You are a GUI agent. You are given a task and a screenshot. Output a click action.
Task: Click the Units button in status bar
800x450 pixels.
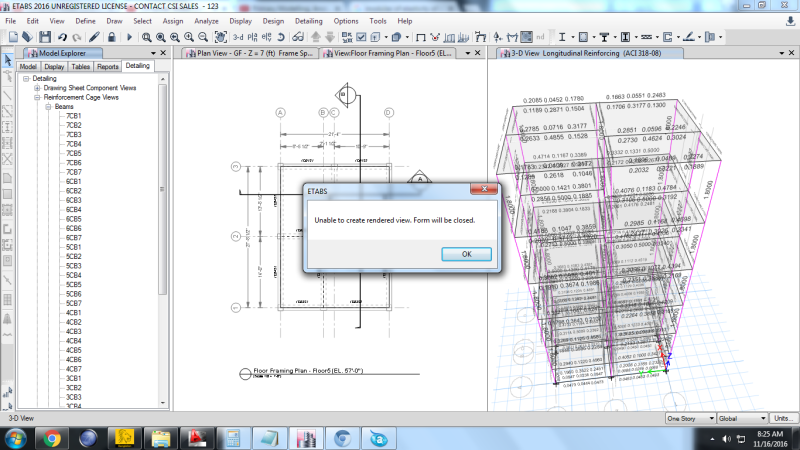click(x=783, y=418)
